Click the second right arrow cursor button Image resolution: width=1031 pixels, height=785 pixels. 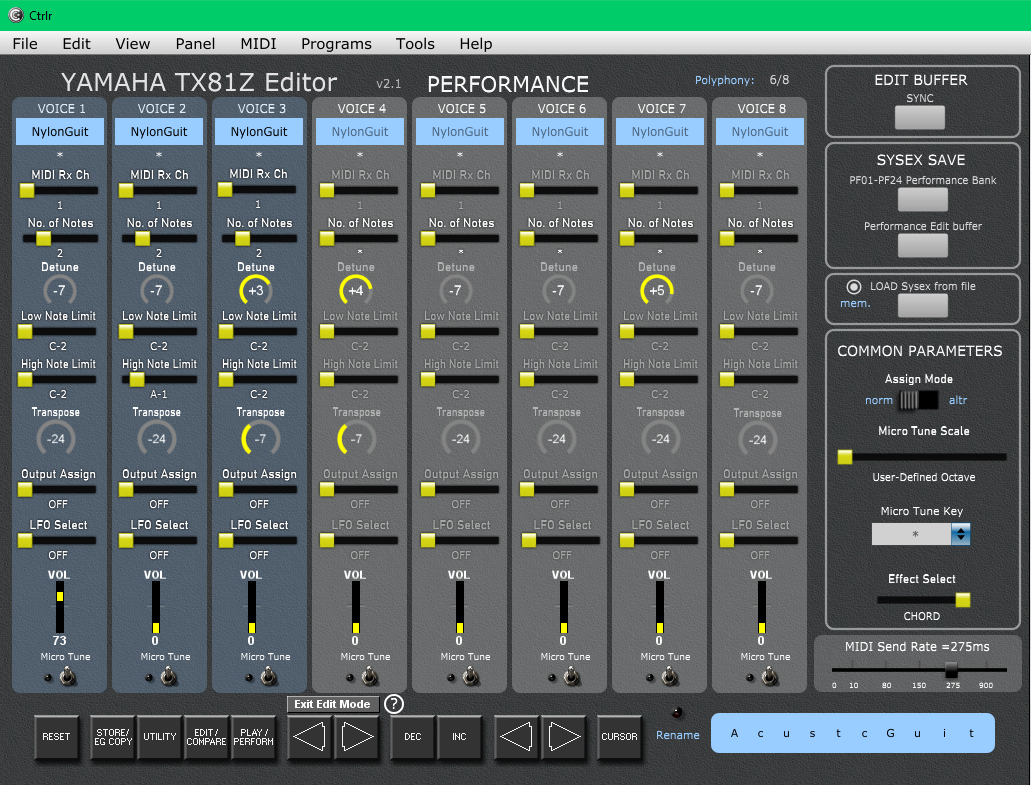pyautogui.click(x=564, y=737)
